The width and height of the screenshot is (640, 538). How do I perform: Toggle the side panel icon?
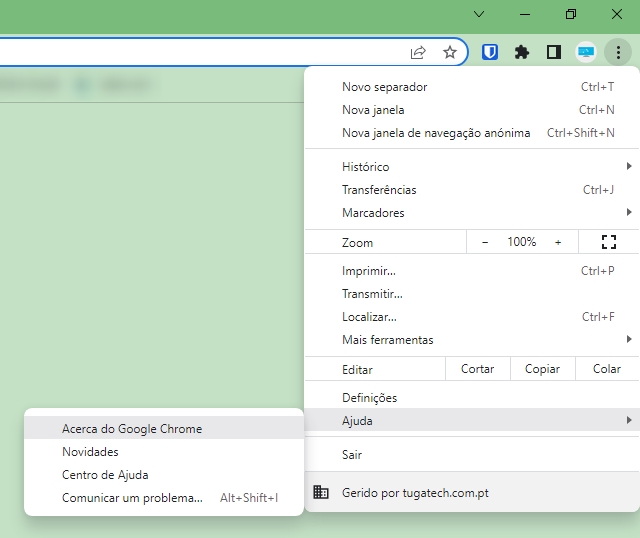click(x=553, y=52)
